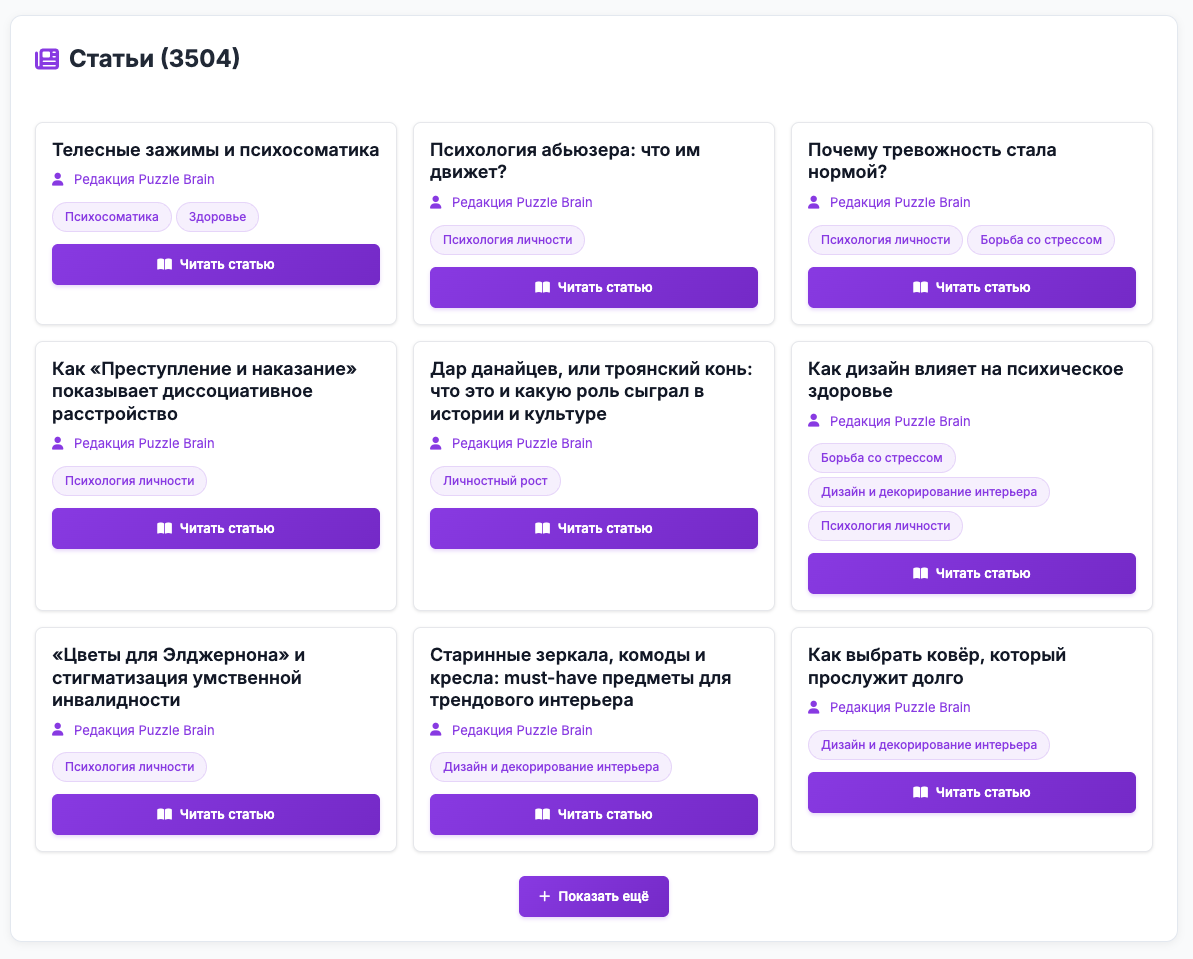Filter by Личностный рост tag
Image resolution: width=1193 pixels, height=959 pixels.
click(x=495, y=481)
